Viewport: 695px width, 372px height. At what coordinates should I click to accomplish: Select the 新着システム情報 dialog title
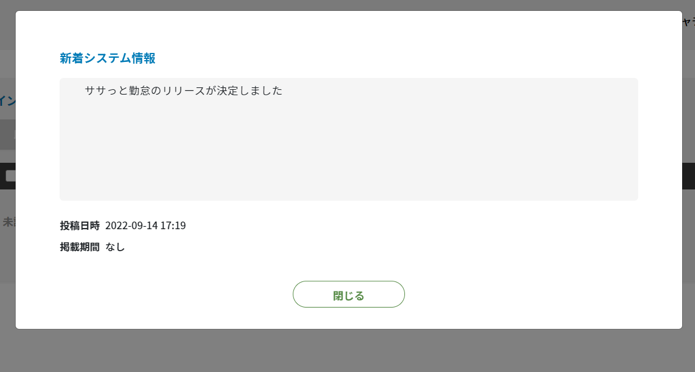tap(107, 58)
